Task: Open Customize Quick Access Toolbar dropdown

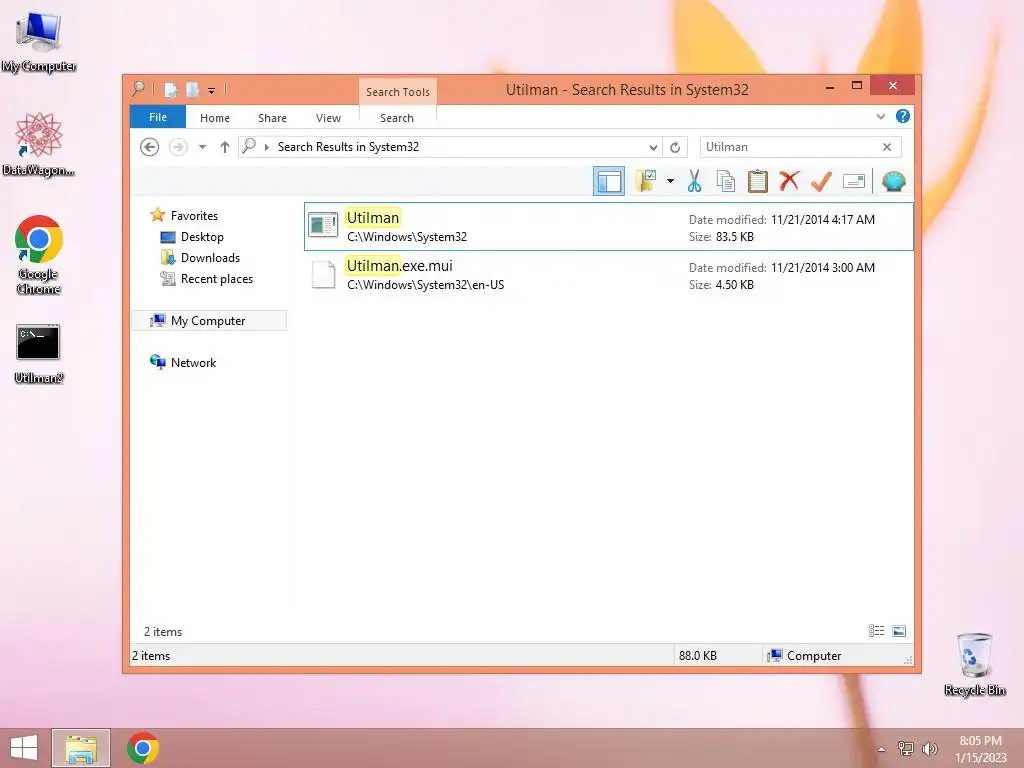Action: 212,90
